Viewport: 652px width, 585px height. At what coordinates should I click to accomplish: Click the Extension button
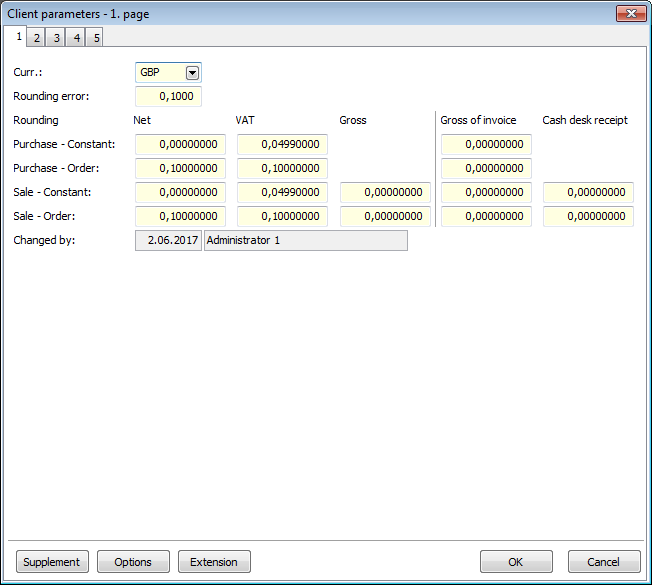[x=214, y=562]
